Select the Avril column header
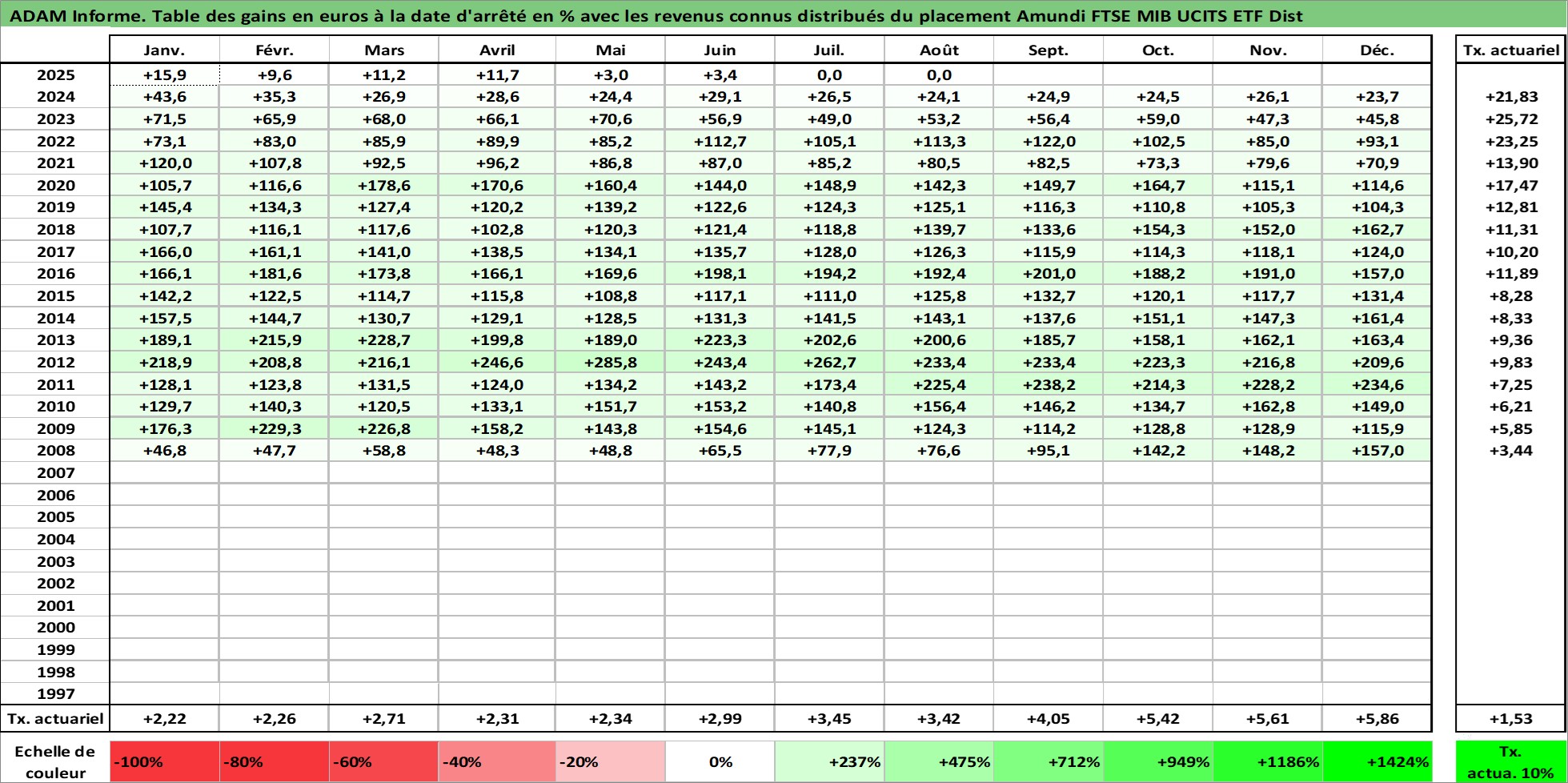 497,50
